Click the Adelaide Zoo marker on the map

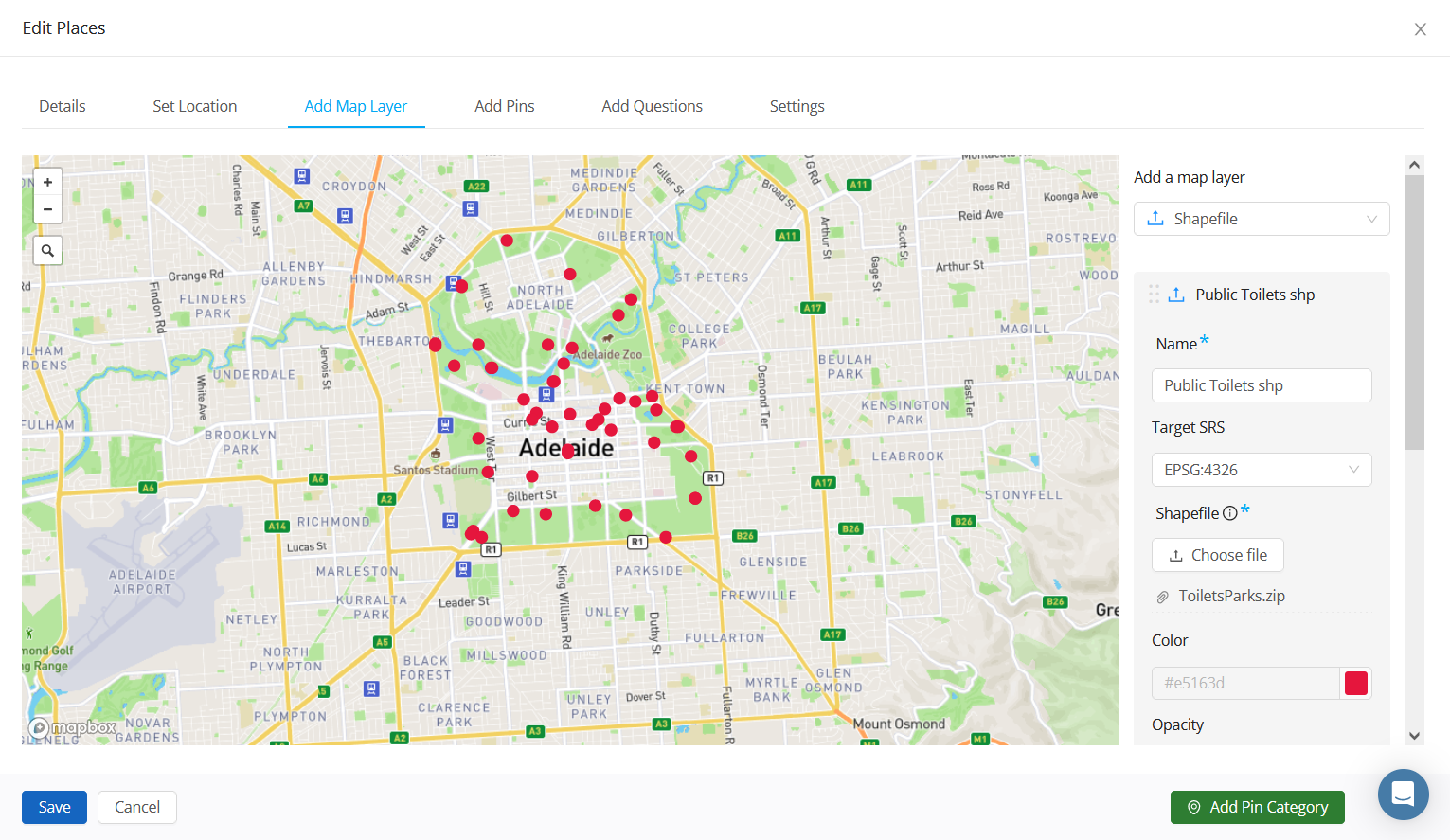point(607,337)
